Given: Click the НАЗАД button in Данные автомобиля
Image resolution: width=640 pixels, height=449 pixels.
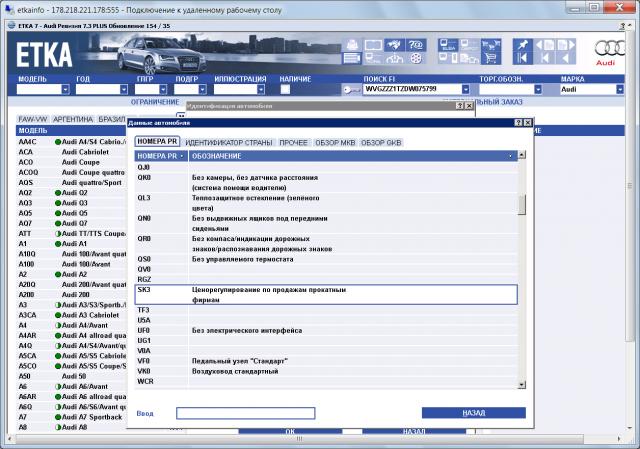Looking at the screenshot, I should [x=474, y=413].
